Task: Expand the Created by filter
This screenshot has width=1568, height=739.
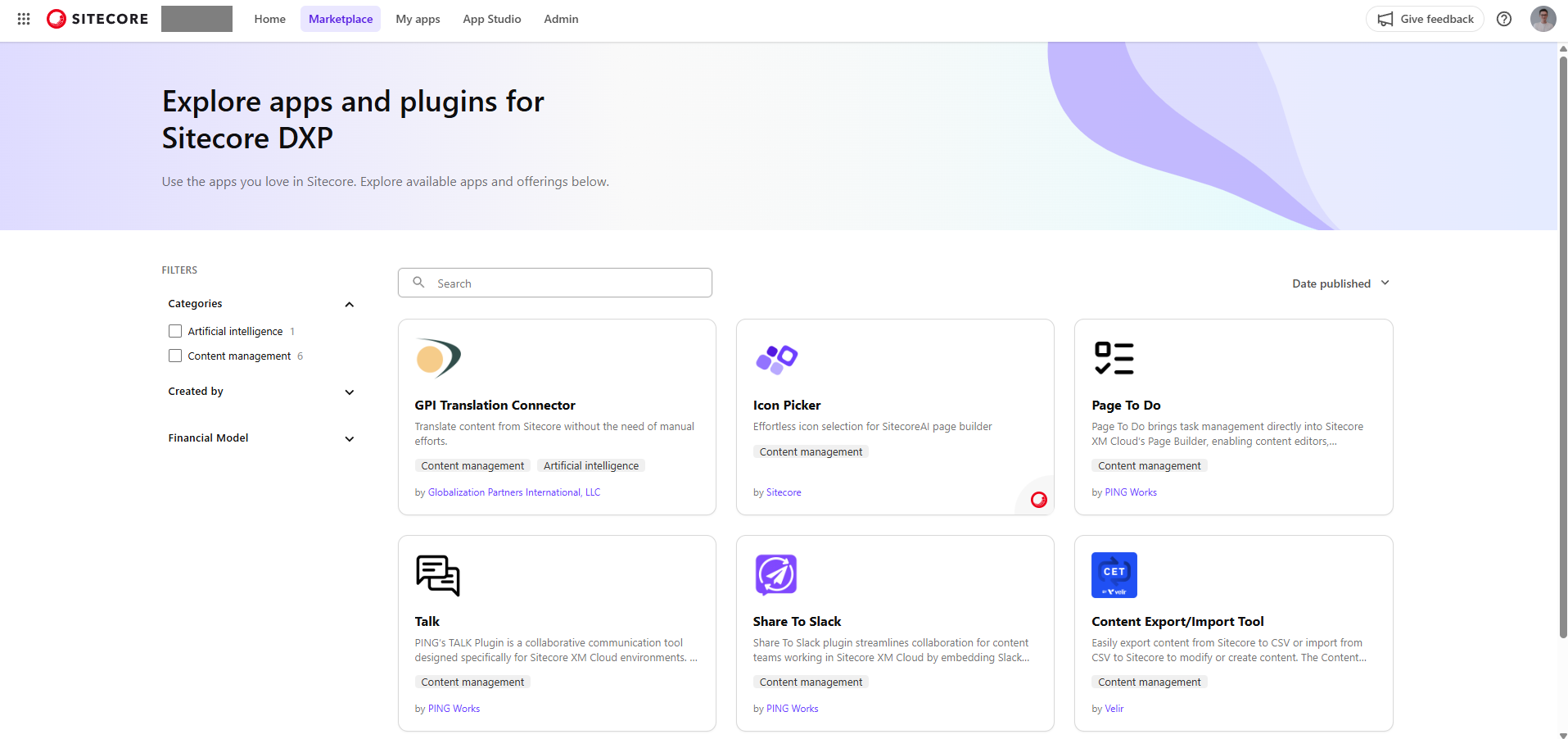Action: (x=349, y=392)
